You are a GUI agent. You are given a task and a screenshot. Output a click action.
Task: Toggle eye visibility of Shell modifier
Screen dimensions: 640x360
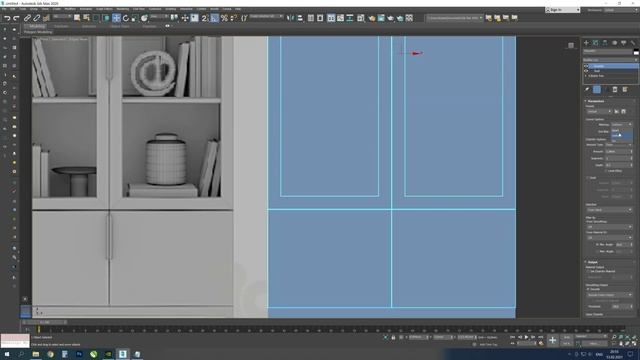[587, 71]
